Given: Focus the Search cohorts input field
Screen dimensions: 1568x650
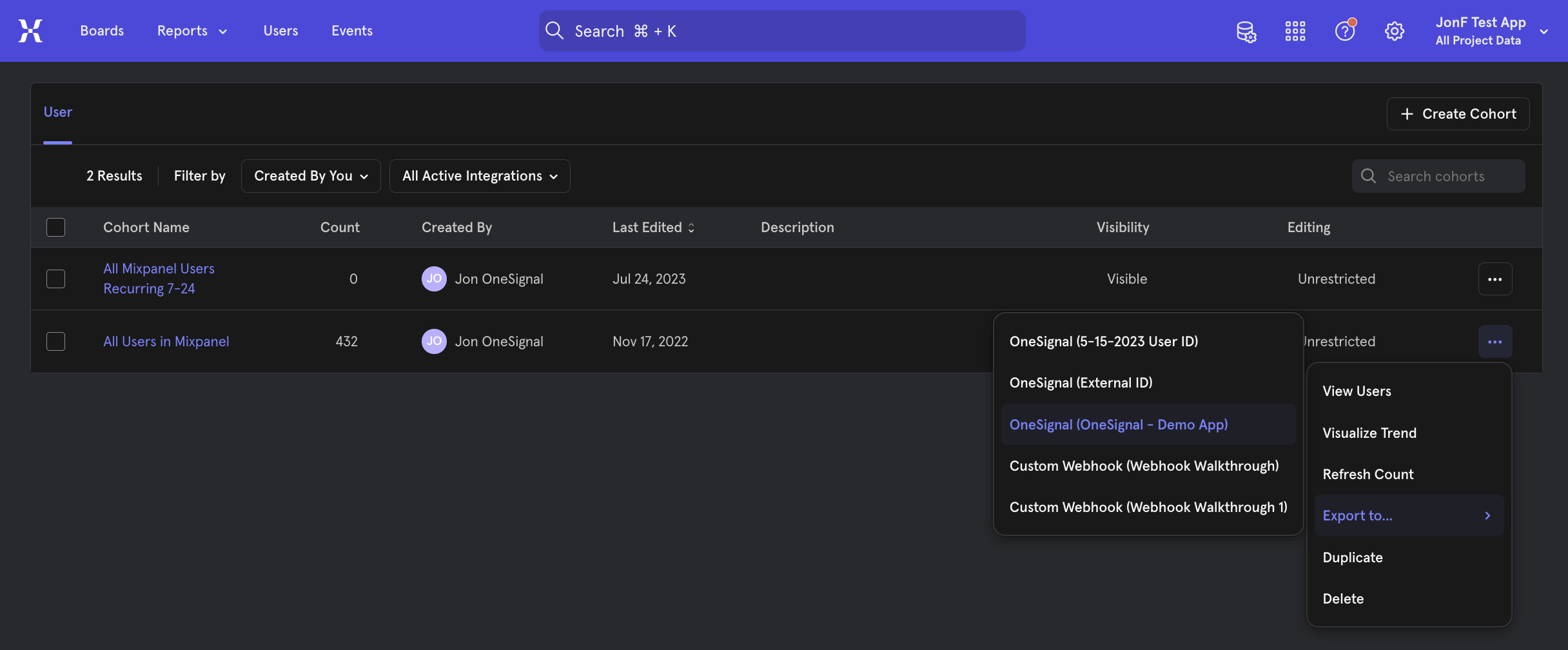Looking at the screenshot, I should (1438, 176).
